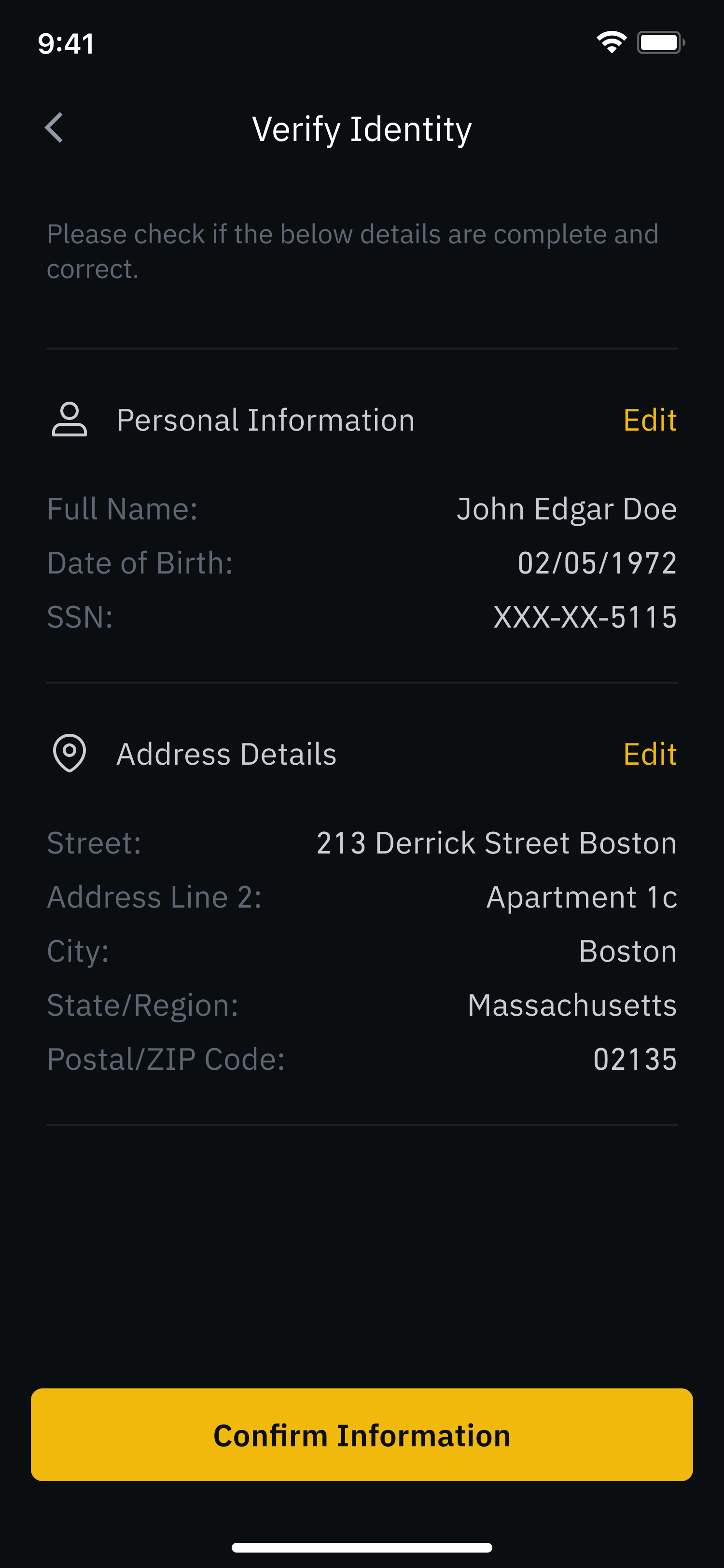
Task: Go back using the chevron arrow
Action: coord(54,128)
